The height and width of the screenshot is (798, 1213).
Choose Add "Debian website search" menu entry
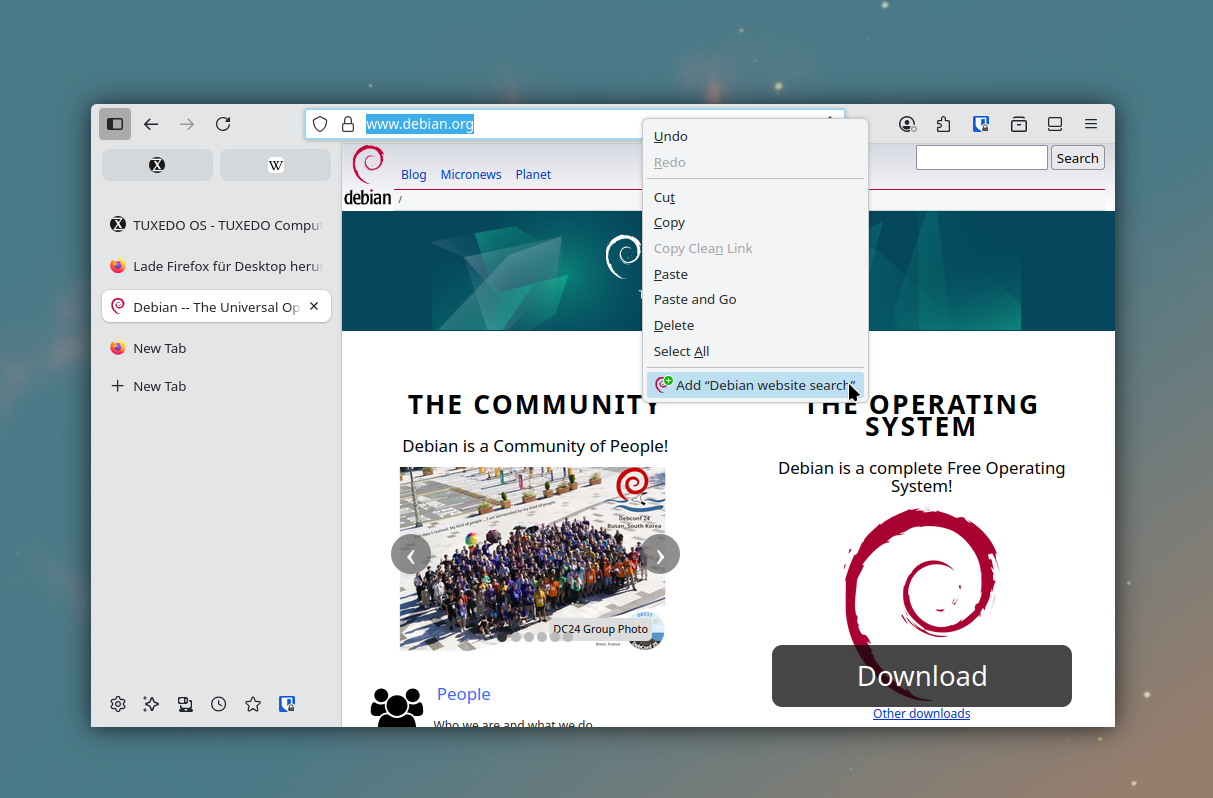click(x=755, y=385)
